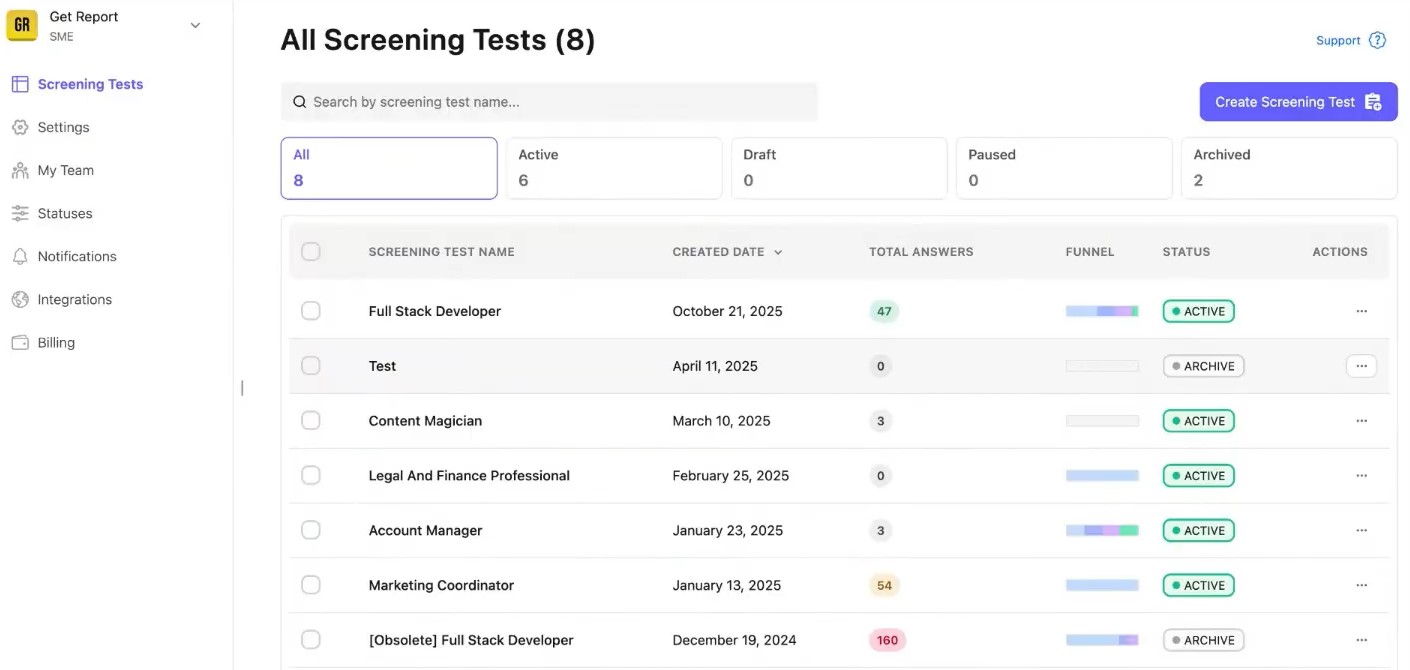Viewport: 1410px width, 670px height.
Task: Switch to the Active filter tab
Action: click(613, 168)
